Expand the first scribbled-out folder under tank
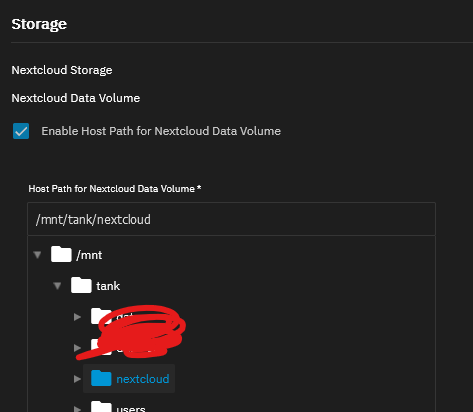 tap(77, 317)
